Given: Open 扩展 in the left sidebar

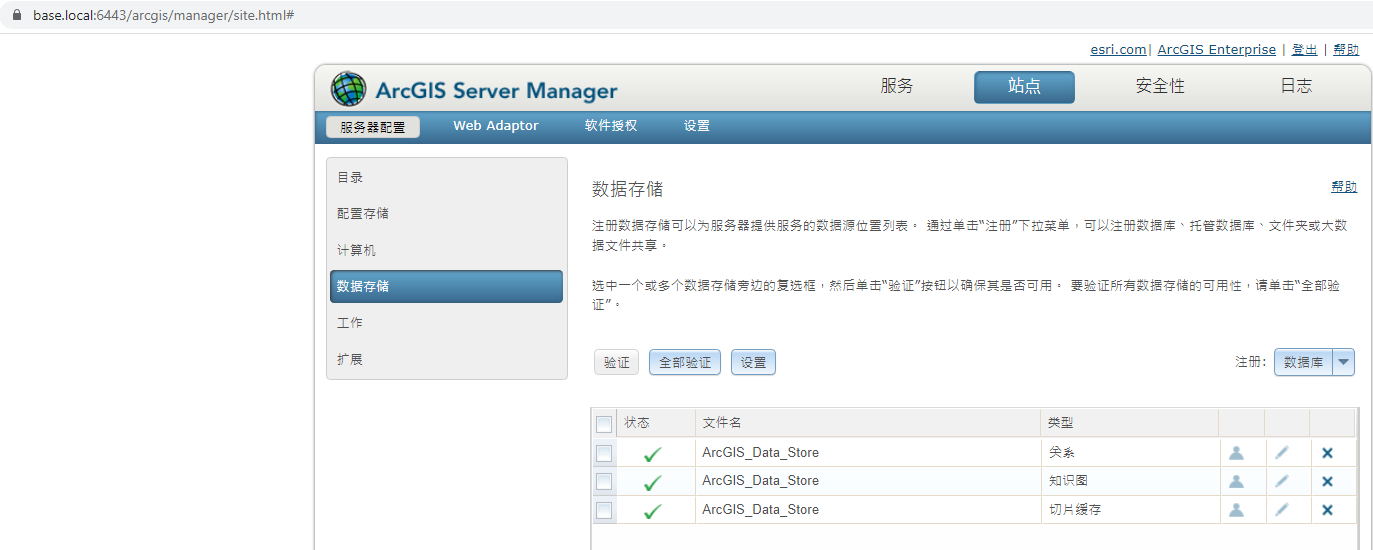Looking at the screenshot, I should [x=446, y=359].
